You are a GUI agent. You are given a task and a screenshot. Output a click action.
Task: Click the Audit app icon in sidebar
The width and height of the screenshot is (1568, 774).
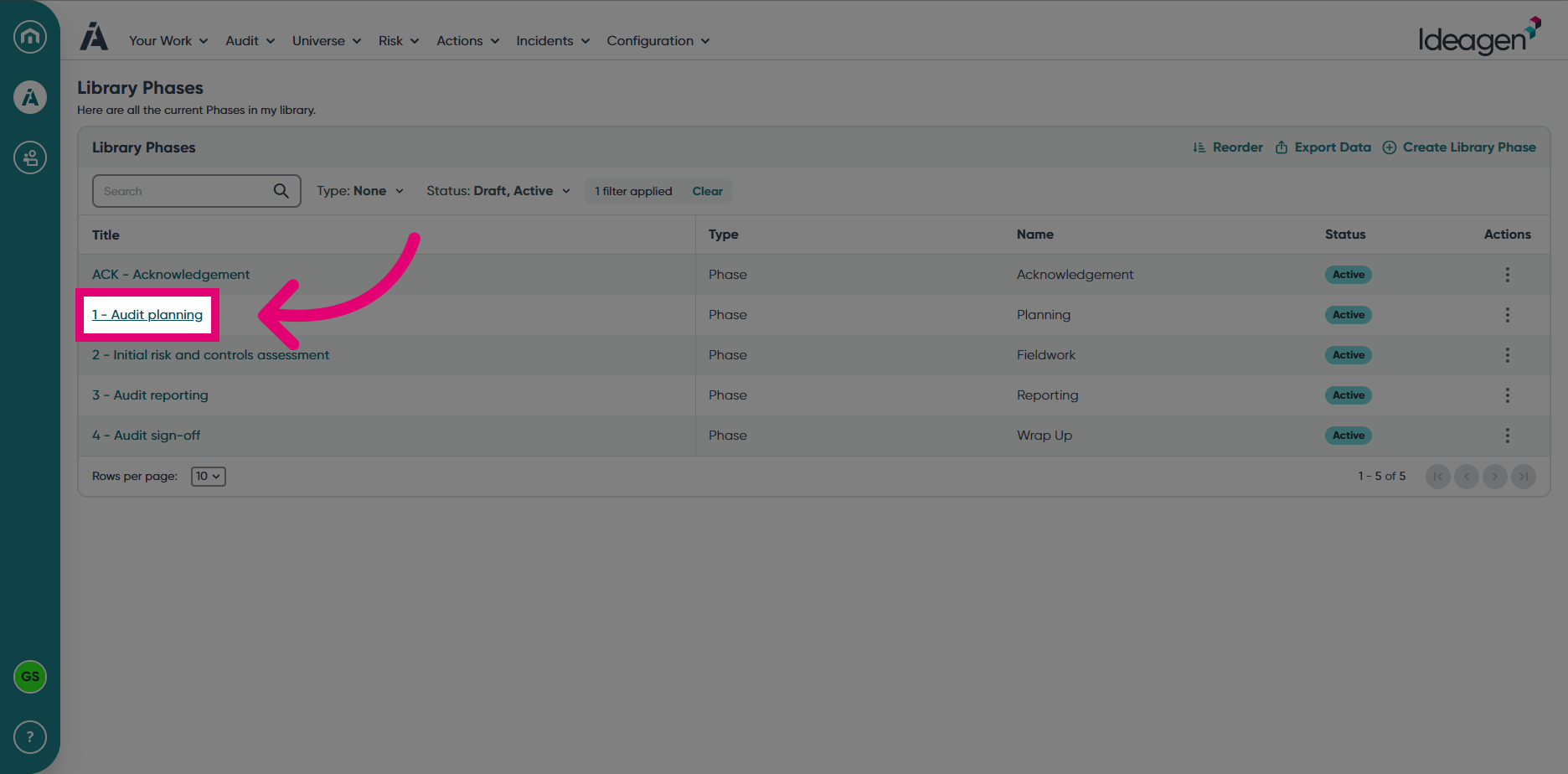pos(30,97)
